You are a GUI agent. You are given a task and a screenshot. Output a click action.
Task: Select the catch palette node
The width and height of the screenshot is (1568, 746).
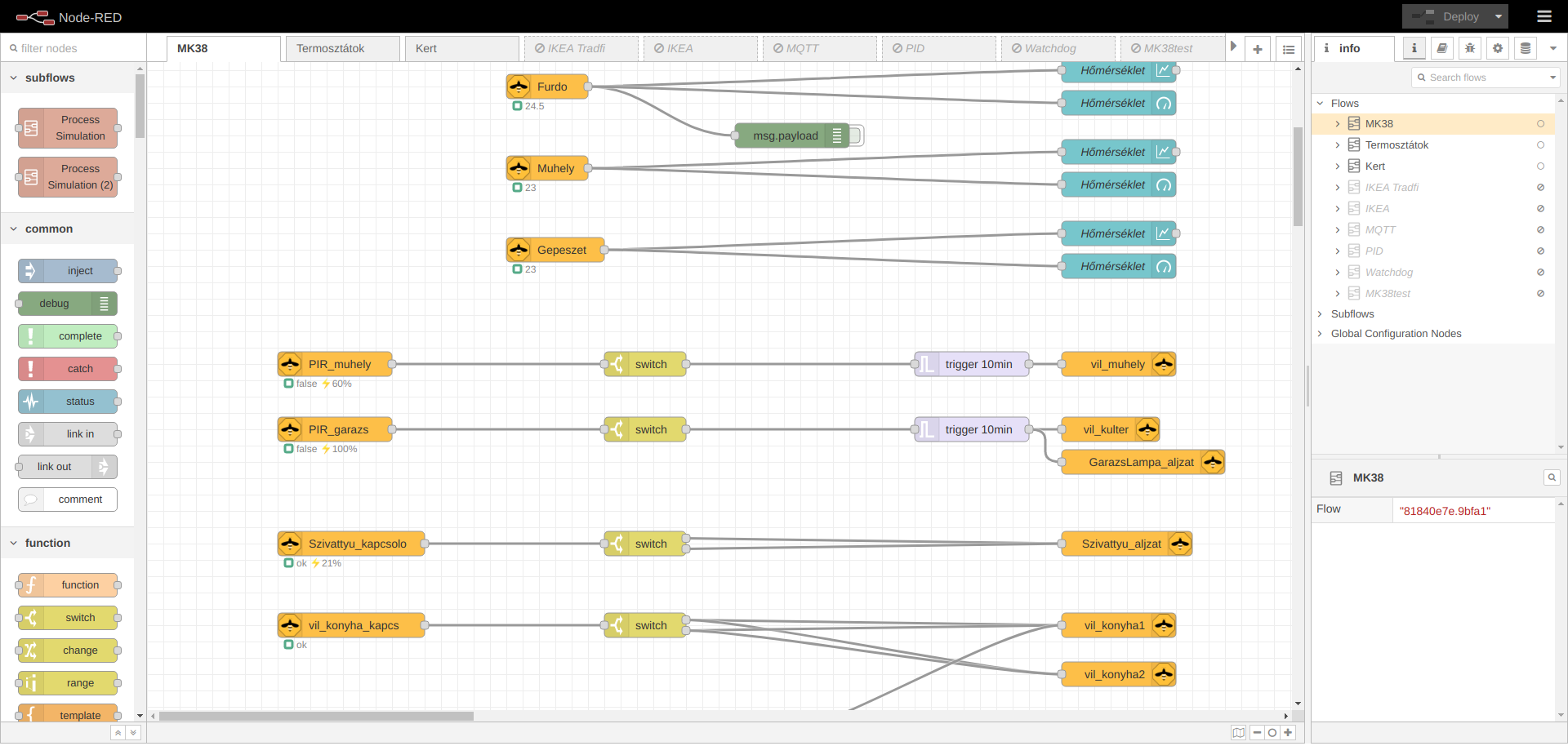tap(68, 369)
